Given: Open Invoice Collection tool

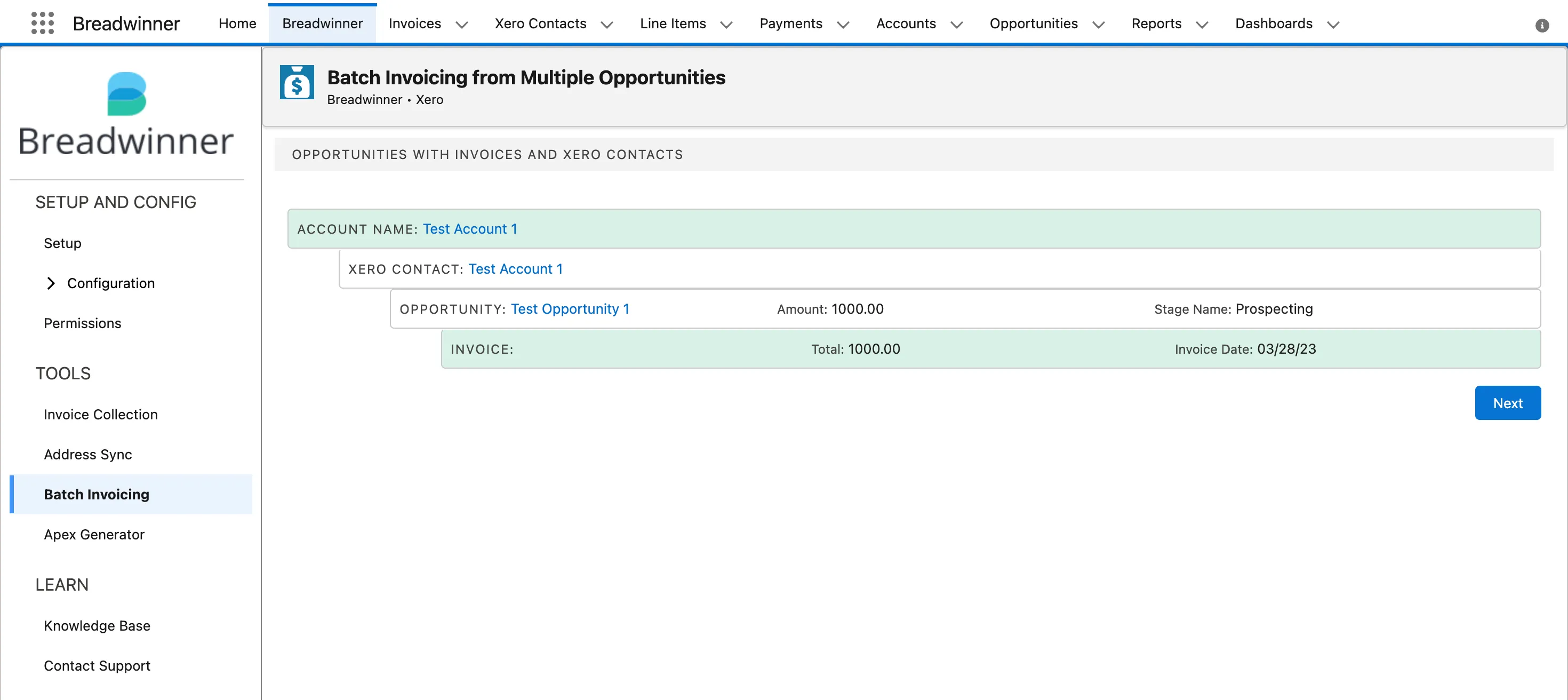Looking at the screenshot, I should pos(100,415).
